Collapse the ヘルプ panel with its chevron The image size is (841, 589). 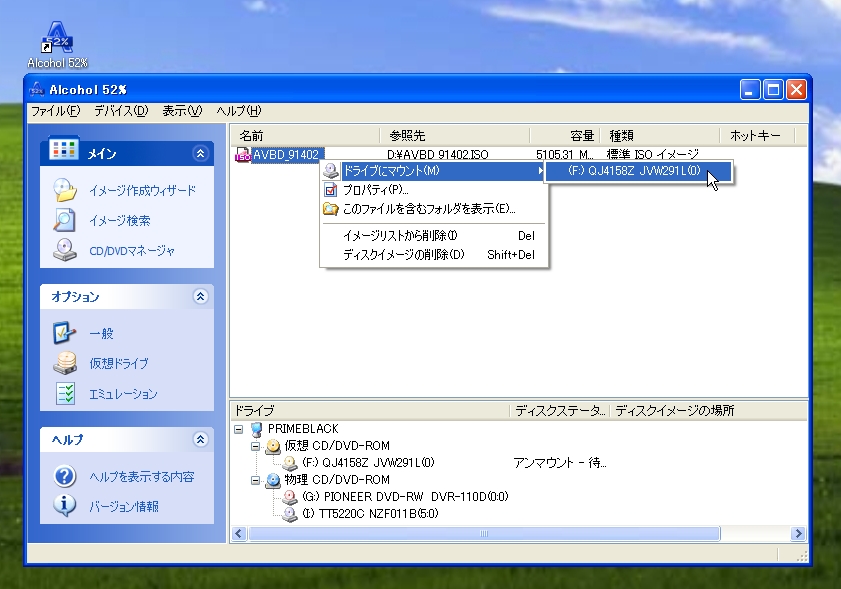click(x=200, y=439)
